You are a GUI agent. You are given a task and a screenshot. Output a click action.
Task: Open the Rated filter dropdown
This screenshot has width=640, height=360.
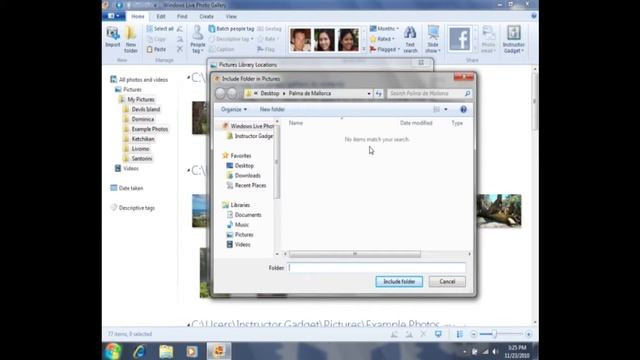[x=382, y=39]
